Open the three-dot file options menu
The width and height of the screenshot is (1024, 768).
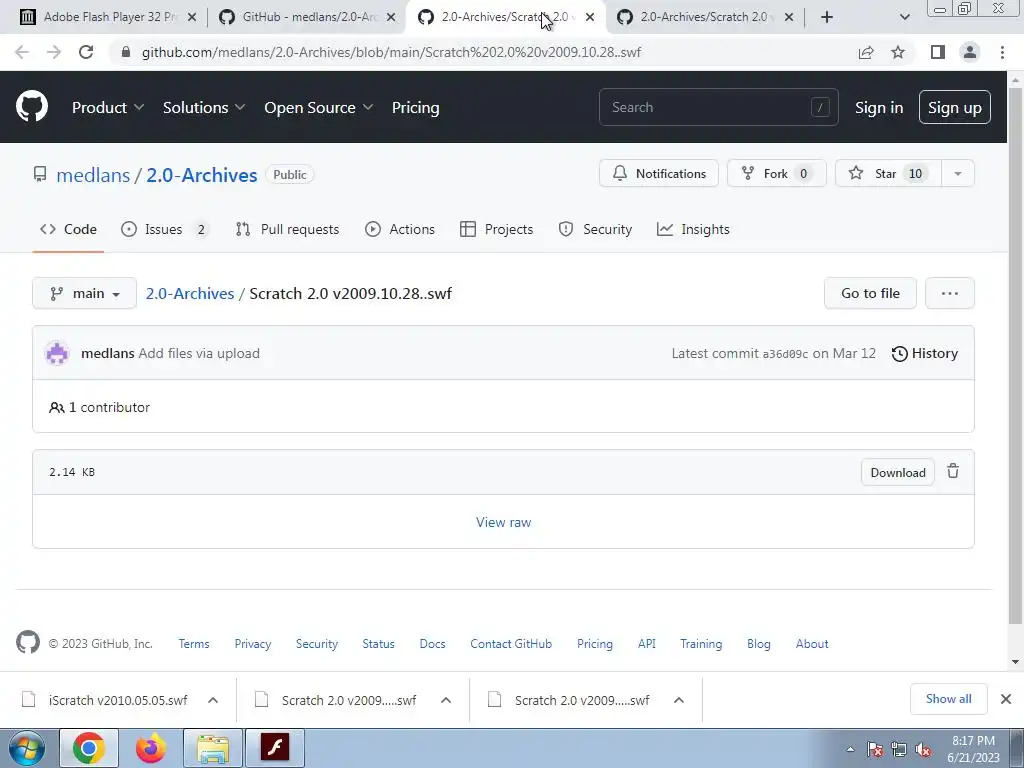coord(950,293)
